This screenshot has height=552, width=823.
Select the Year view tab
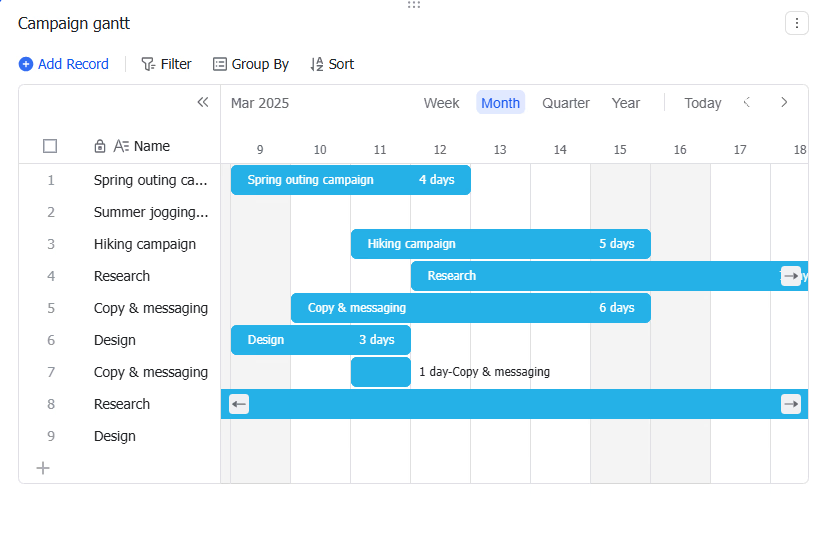coord(626,103)
